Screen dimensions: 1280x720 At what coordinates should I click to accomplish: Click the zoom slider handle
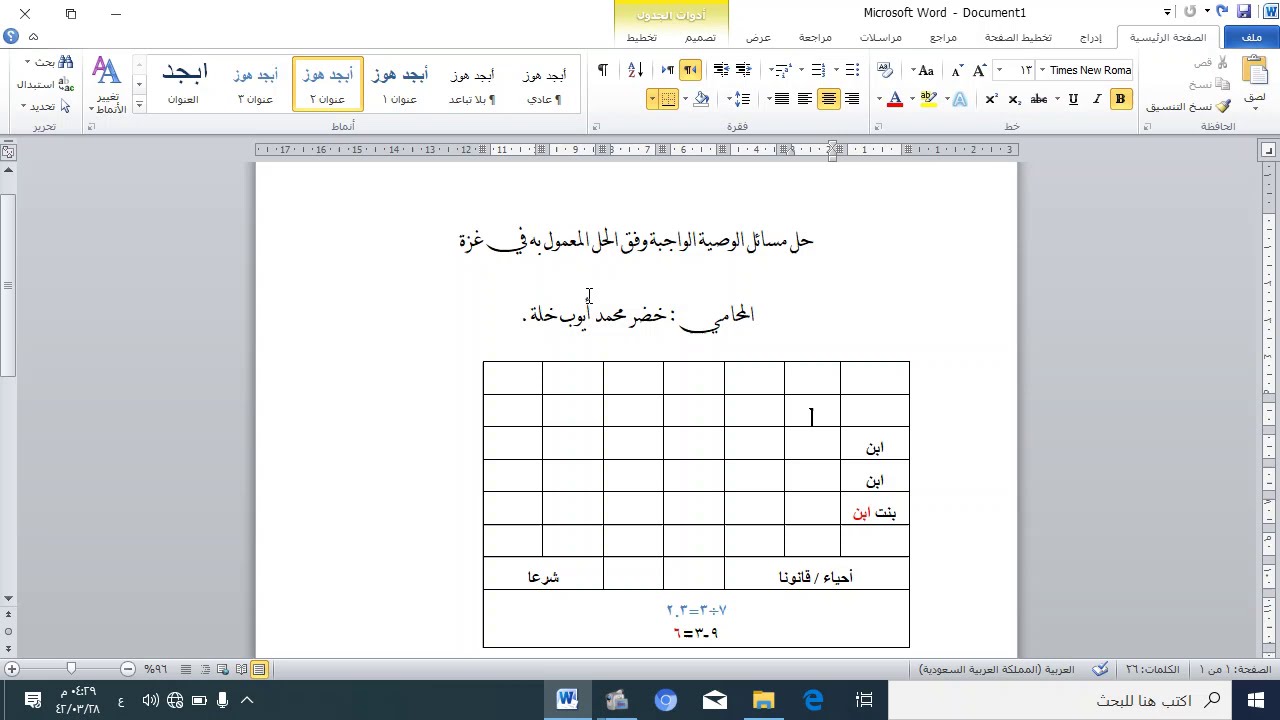[x=71, y=669]
